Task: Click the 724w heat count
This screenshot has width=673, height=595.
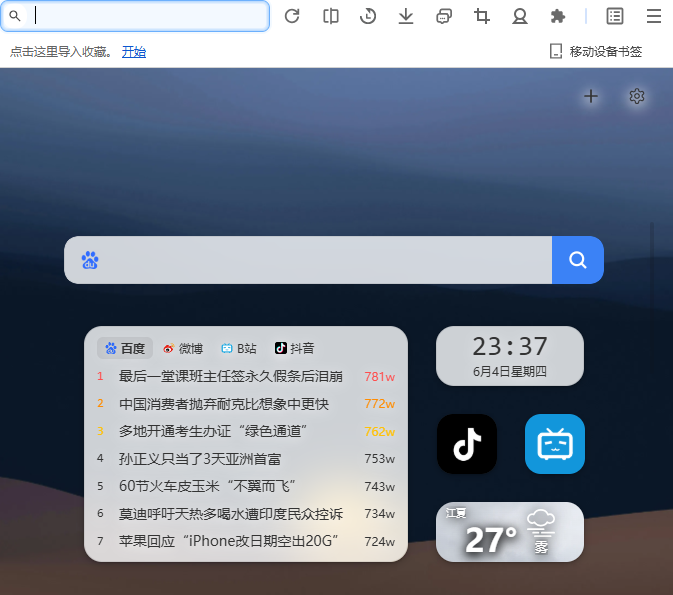Action: click(x=379, y=541)
